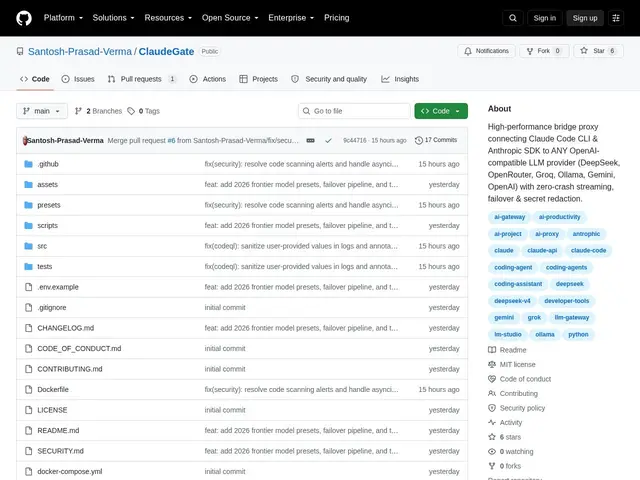
Task: Open the GitHub home logo
Action: 24,18
